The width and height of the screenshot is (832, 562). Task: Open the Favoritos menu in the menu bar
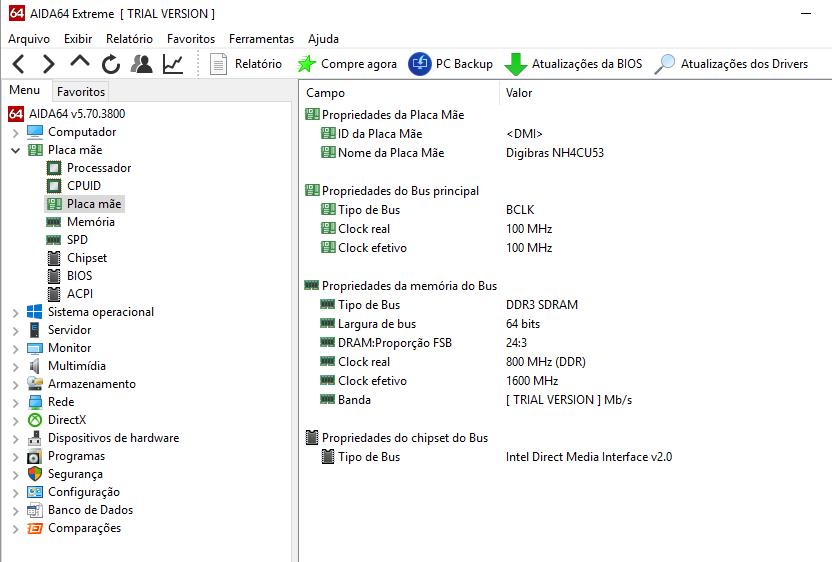[191, 39]
